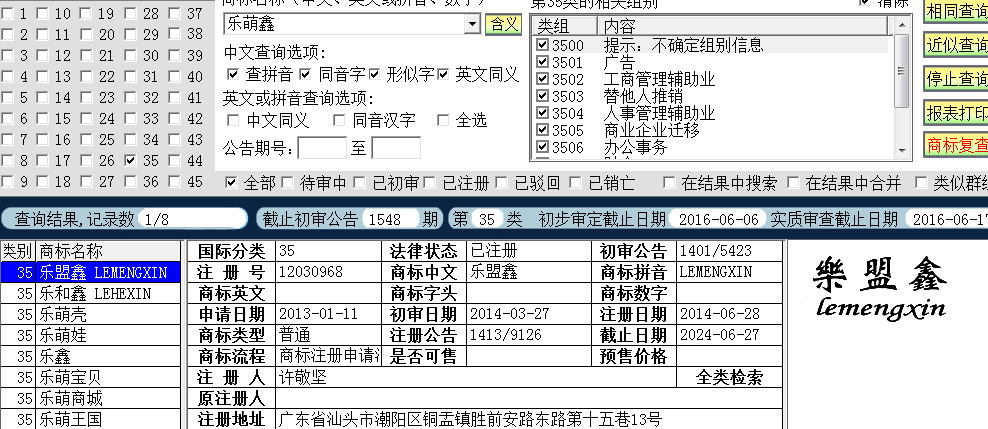Click the record count field 1/8

(x=192, y=219)
